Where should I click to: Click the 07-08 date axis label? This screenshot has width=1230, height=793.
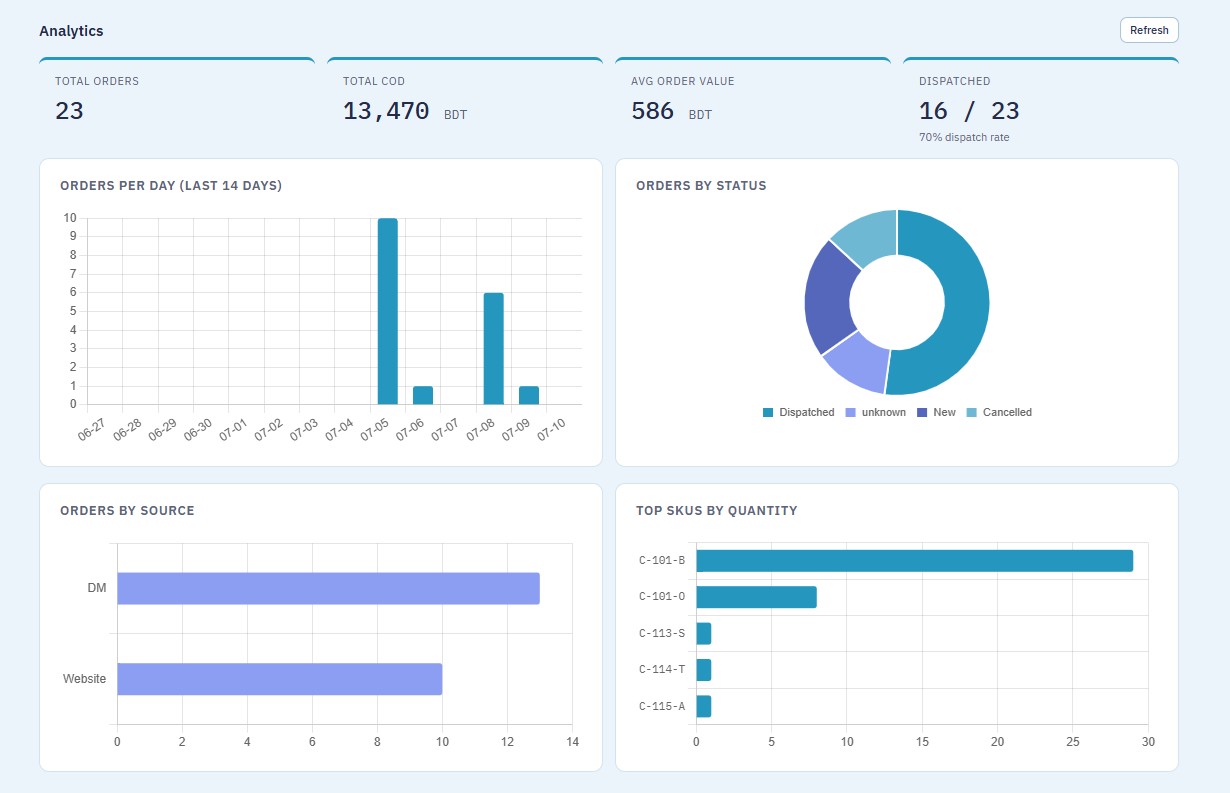point(482,430)
